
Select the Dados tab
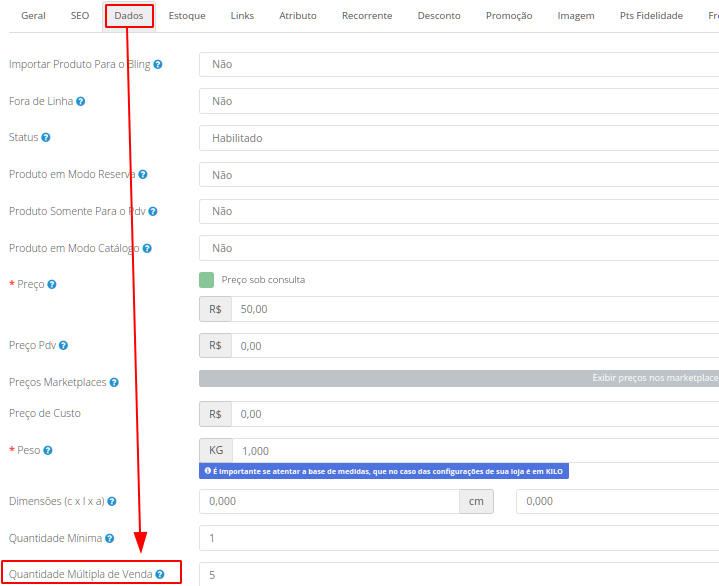point(129,16)
